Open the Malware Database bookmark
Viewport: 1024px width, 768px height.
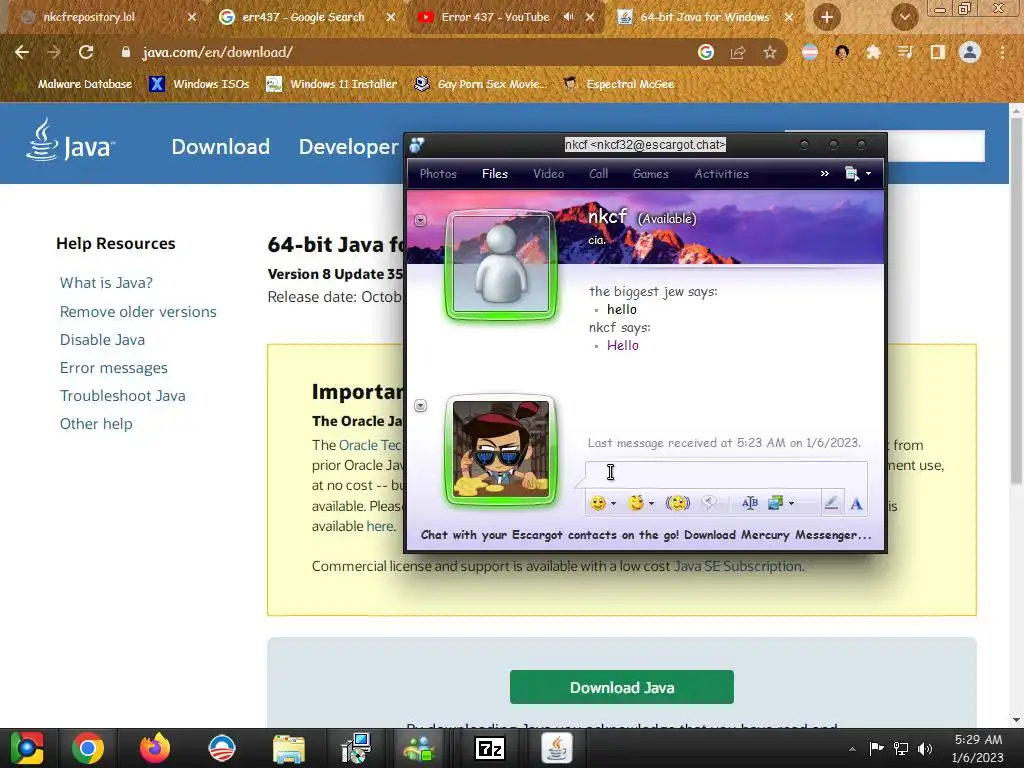(x=75, y=84)
